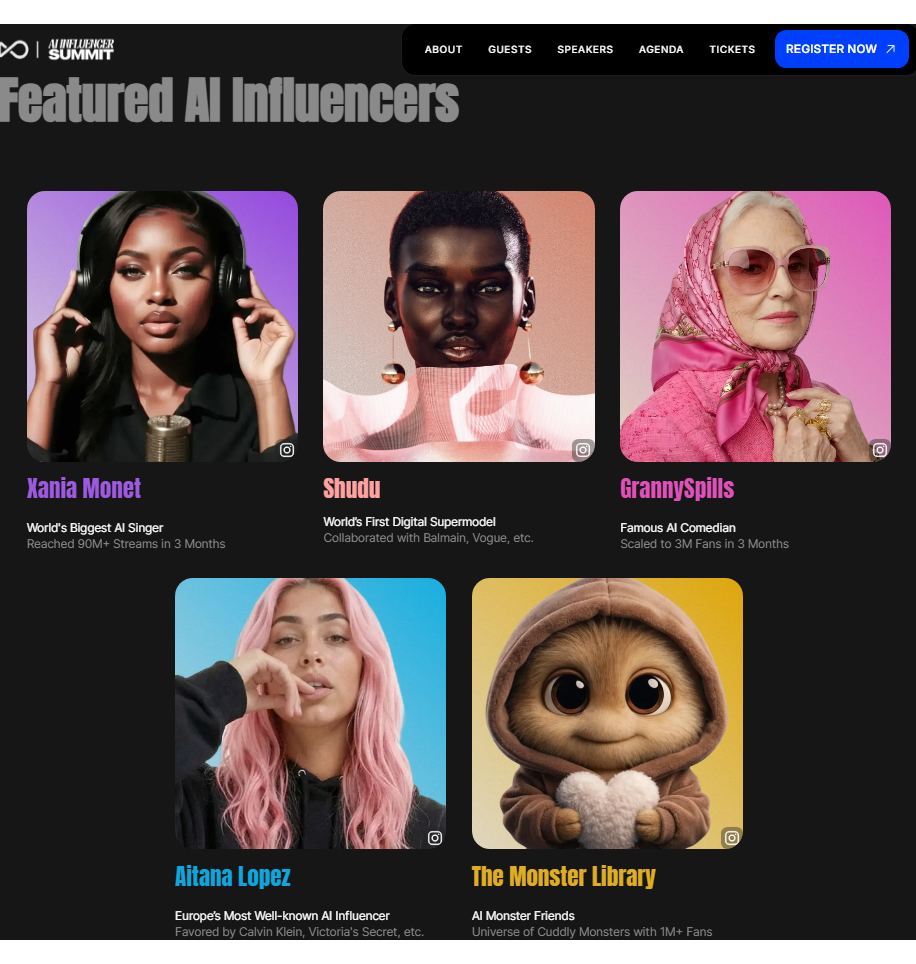Open Xania Monet's Instagram icon
This screenshot has height=964, width=916.
click(287, 450)
